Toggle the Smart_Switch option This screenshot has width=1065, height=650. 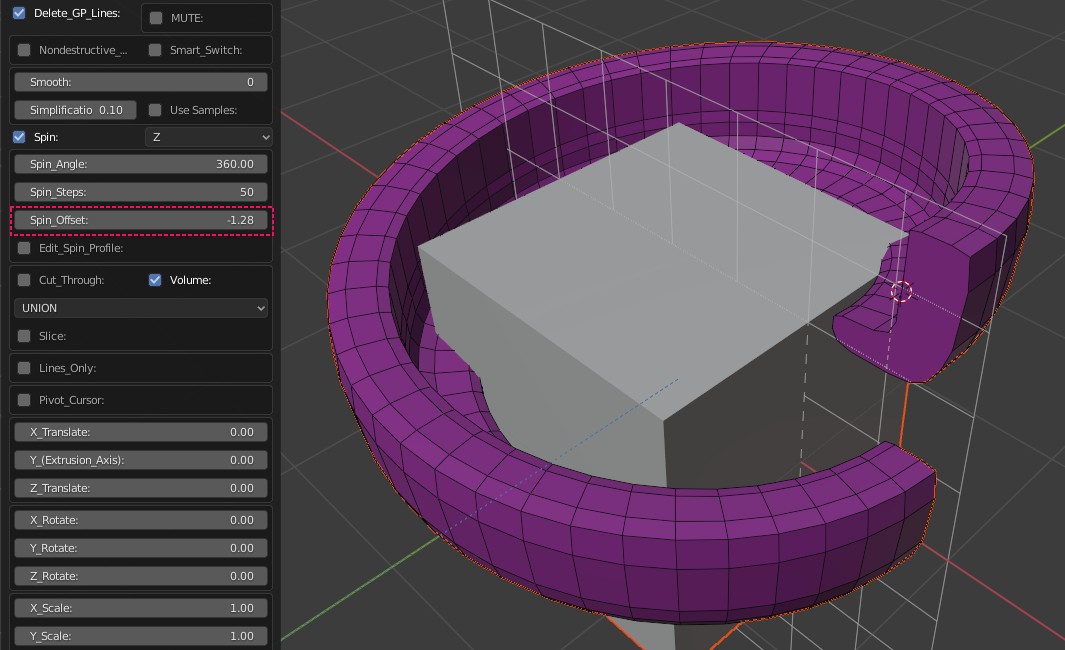click(x=155, y=50)
